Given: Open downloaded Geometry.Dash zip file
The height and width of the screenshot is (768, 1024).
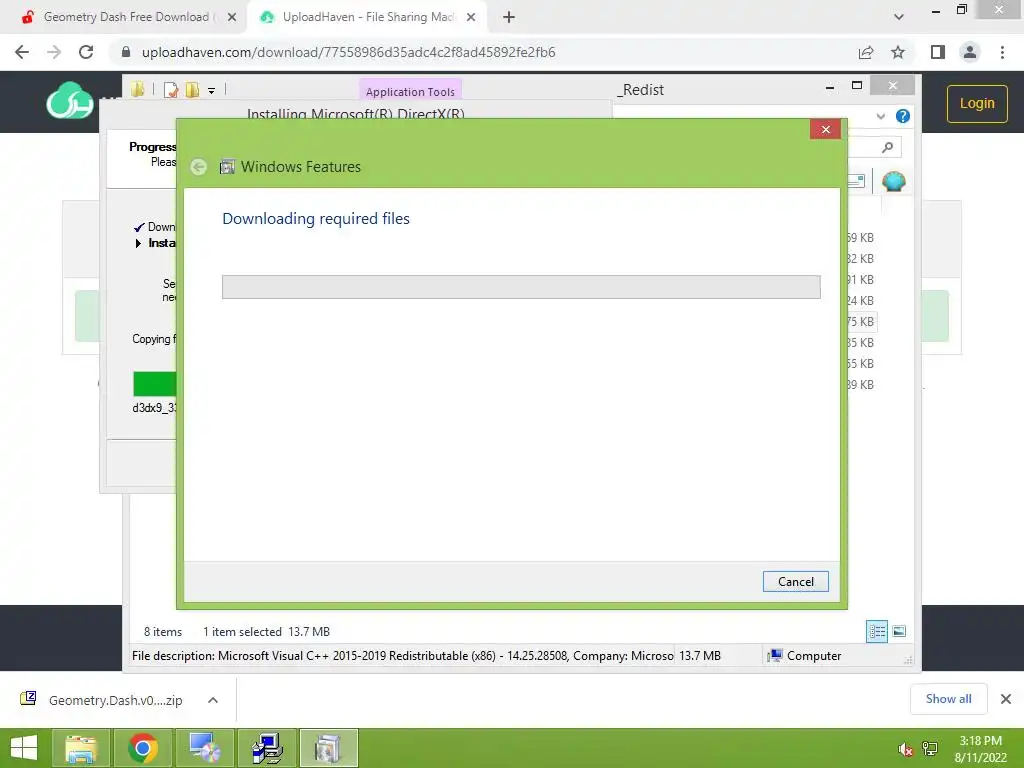Looking at the screenshot, I should (116, 700).
